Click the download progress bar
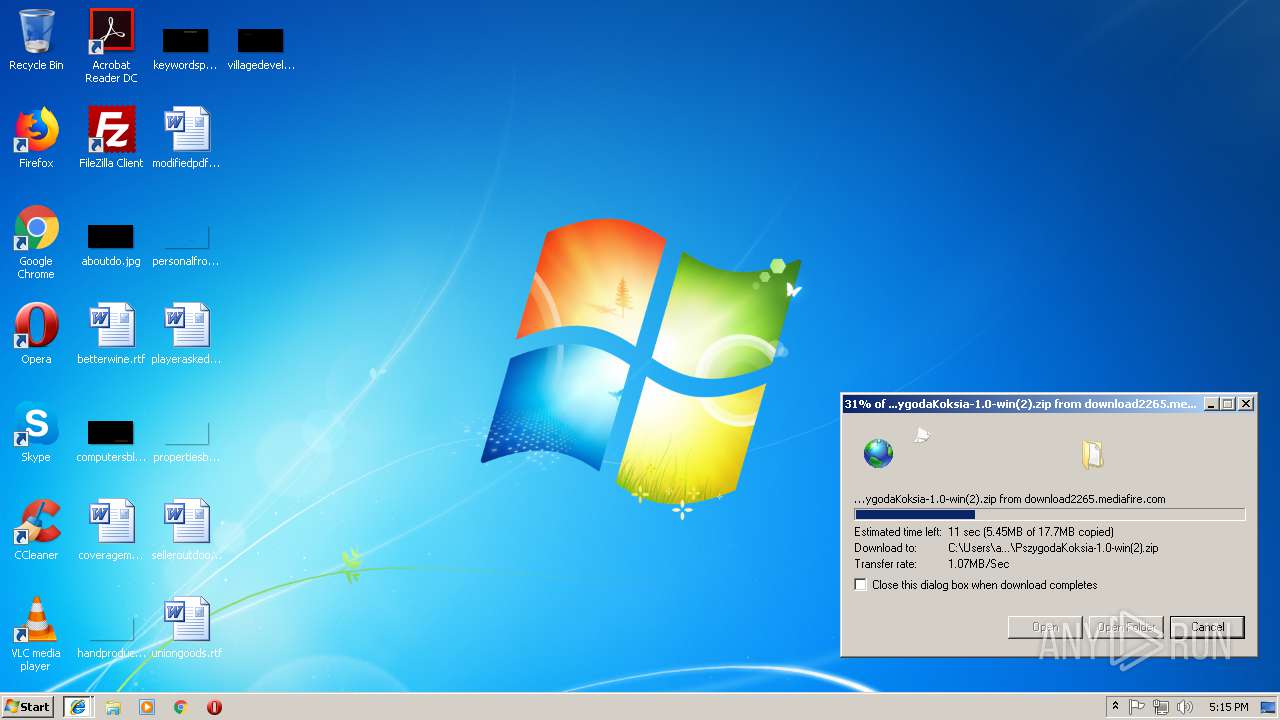 point(1049,515)
